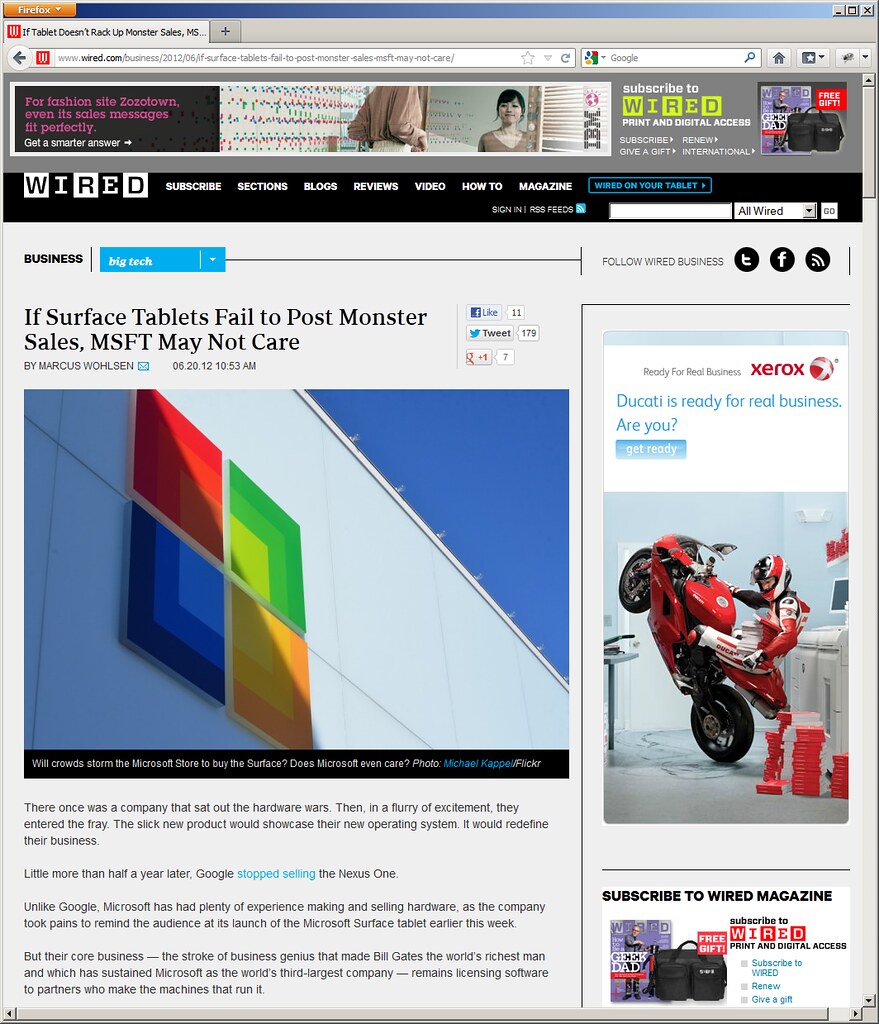The height and width of the screenshot is (1024, 879).
Task: Open the VIDEO nav item
Action: pos(430,186)
